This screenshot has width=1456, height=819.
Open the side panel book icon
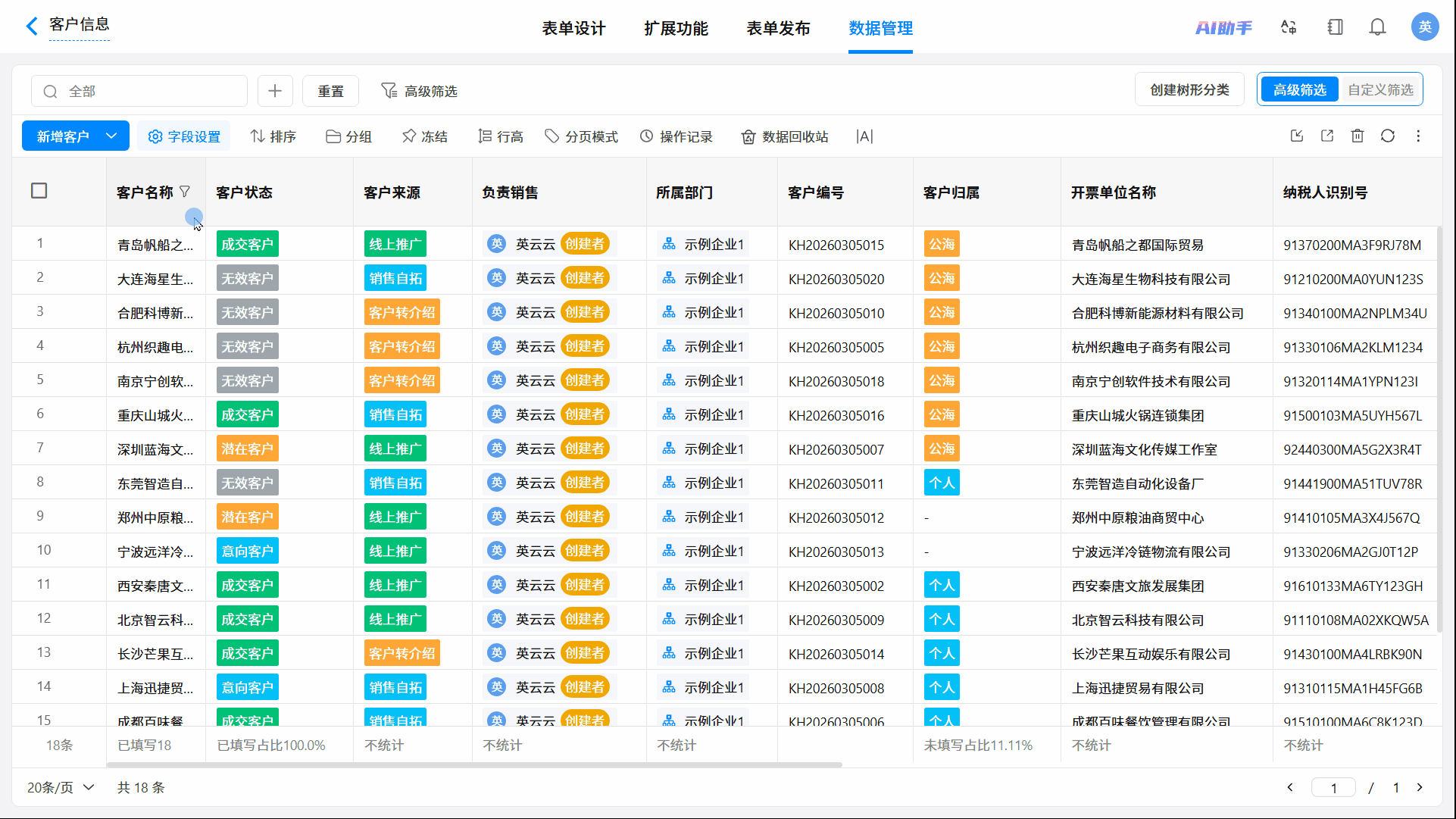pyautogui.click(x=1335, y=27)
